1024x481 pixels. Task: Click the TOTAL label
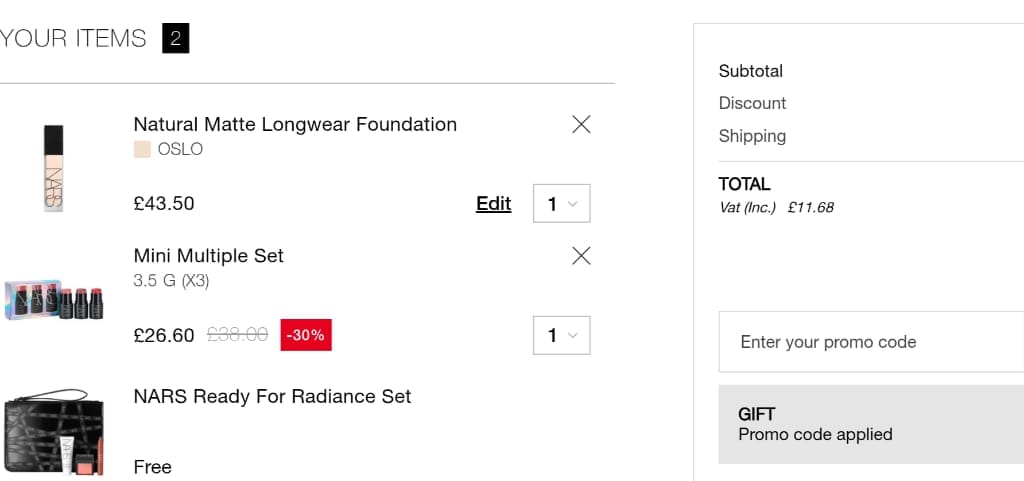pos(744,184)
